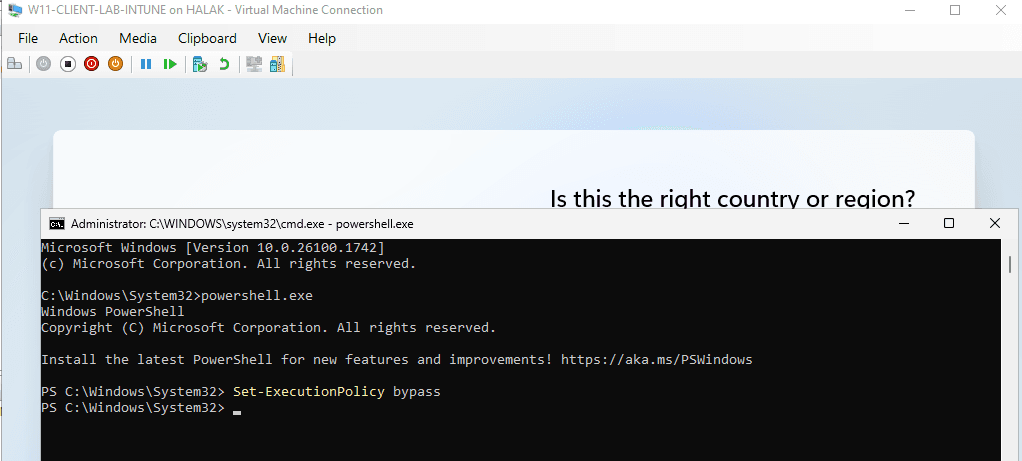Click the Ctrl+Alt+Delete toolbar icon
This screenshot has height=461, width=1022.
pyautogui.click(x=14, y=64)
